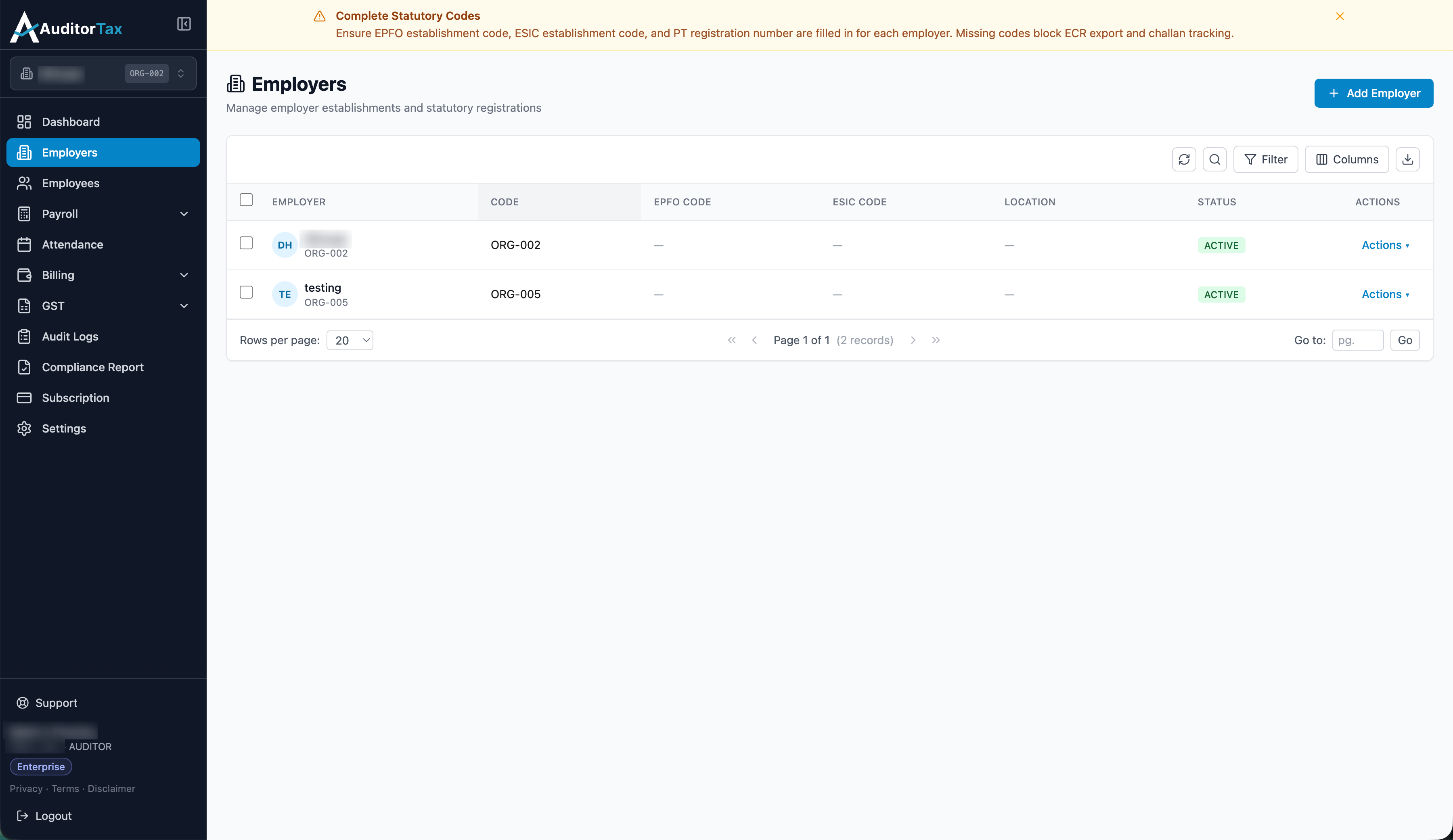The width and height of the screenshot is (1453, 840).
Task: Open the Terms link
Action: pyautogui.click(x=65, y=789)
